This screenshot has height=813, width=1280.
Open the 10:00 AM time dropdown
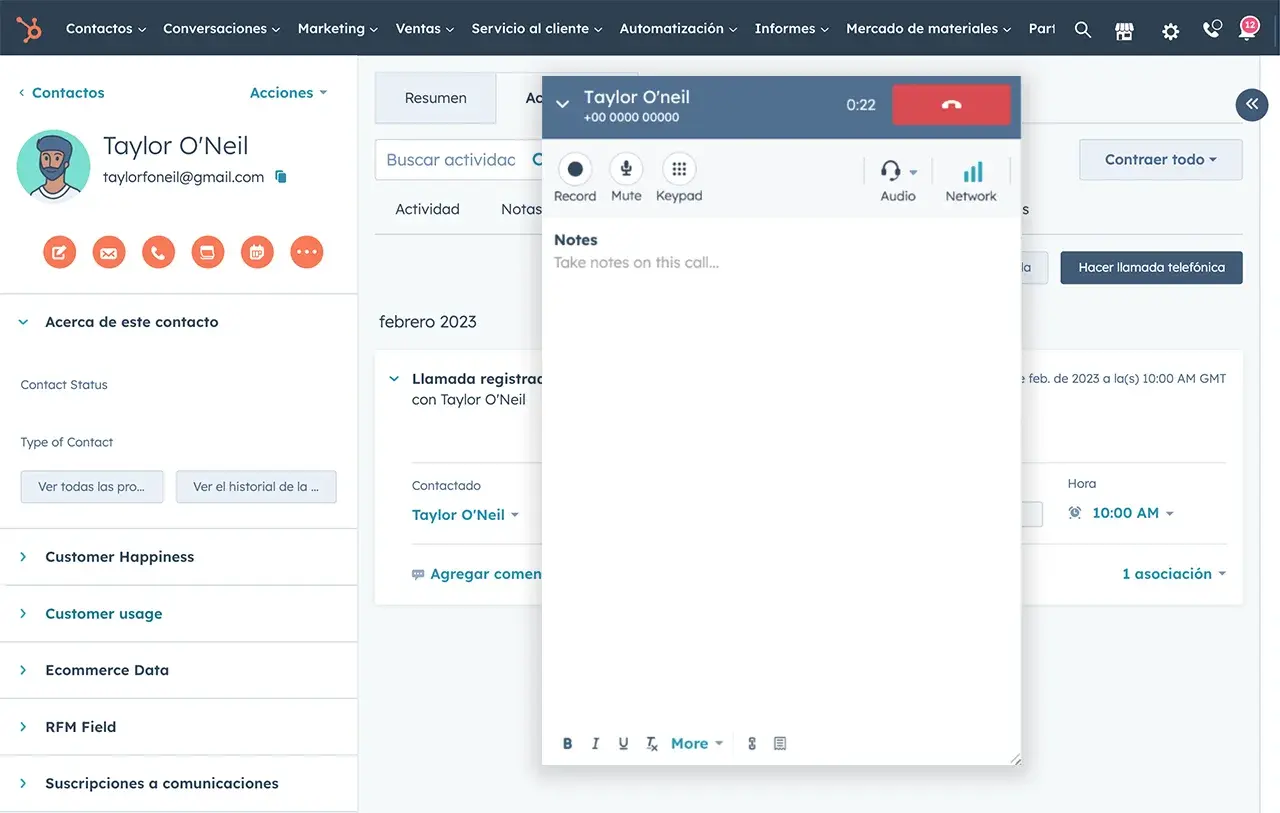[1132, 513]
